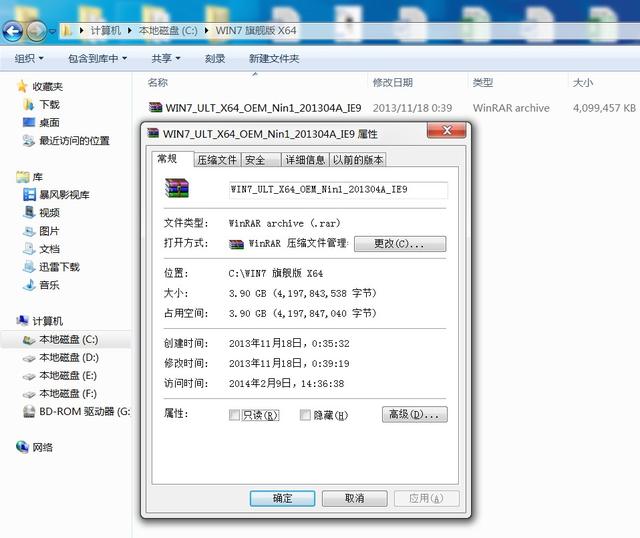Click the location text C:\WIN7 旗舰版 X64
Image resolution: width=640 pixels, height=538 pixels.
276,273
